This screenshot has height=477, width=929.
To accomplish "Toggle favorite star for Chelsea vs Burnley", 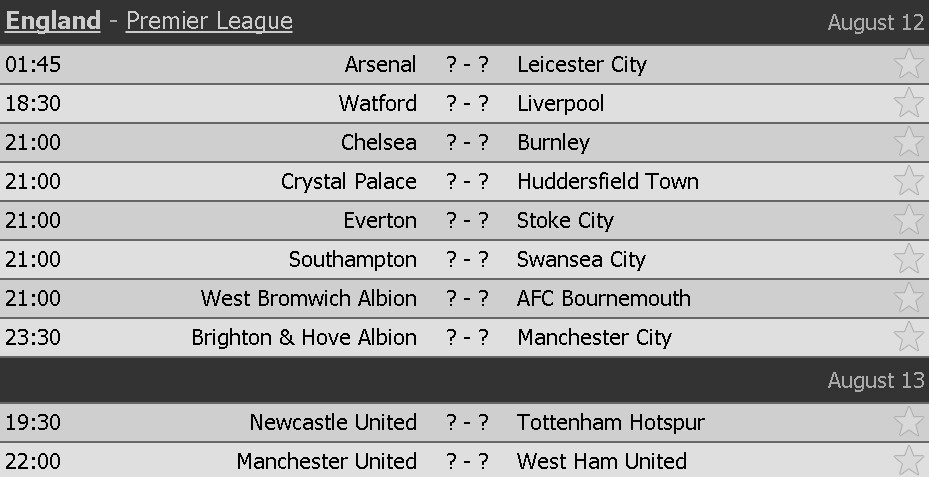I will [x=908, y=142].
